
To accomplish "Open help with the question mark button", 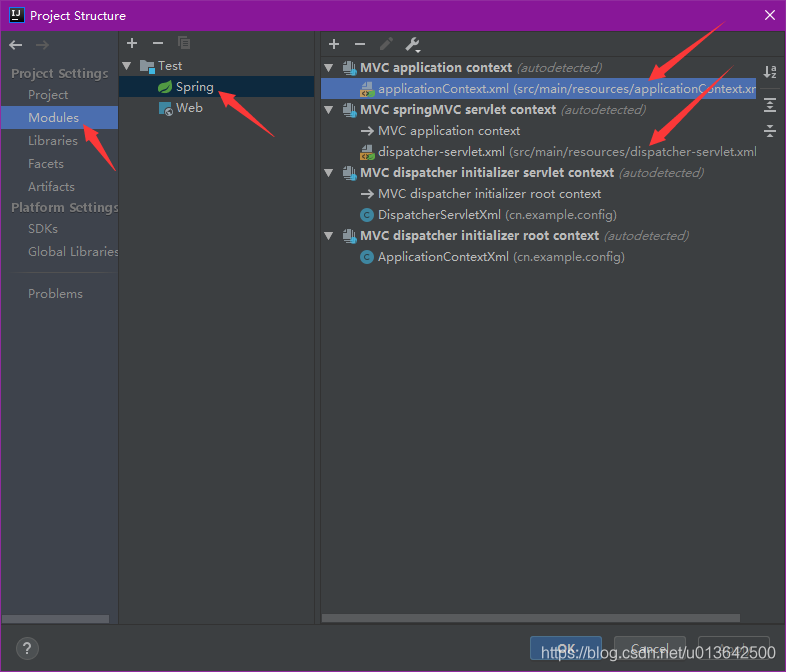I will tap(27, 648).
